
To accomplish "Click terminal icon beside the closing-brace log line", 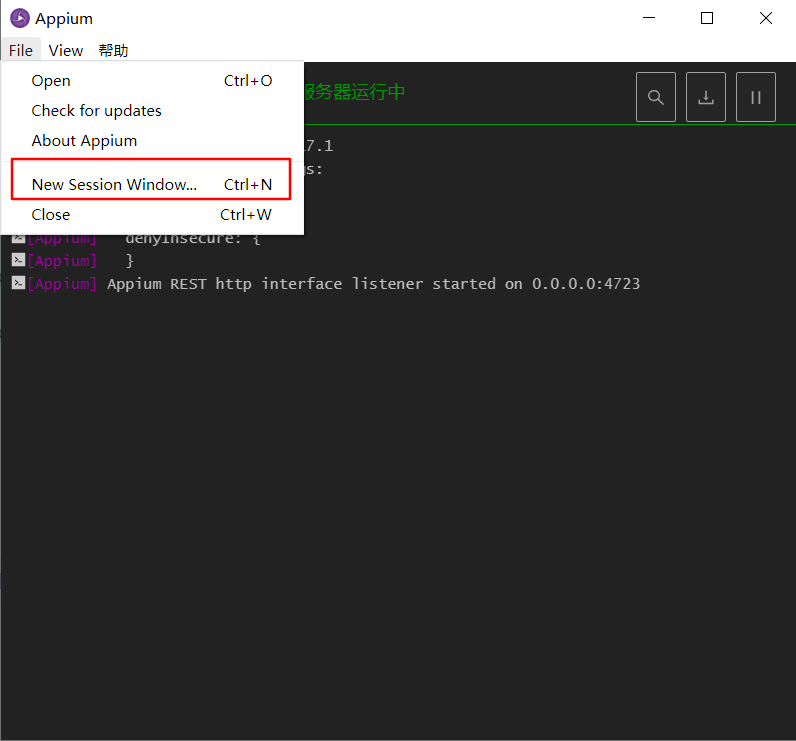I will click(18, 260).
